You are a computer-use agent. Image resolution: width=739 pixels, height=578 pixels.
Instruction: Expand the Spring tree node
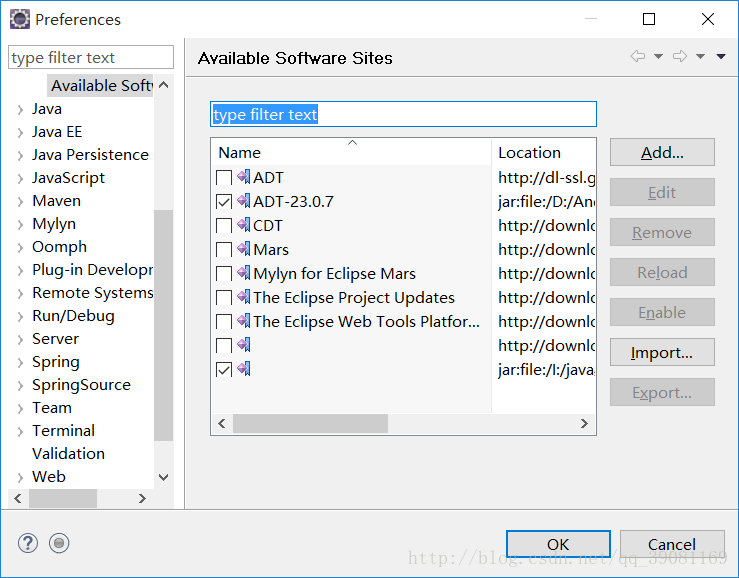(x=20, y=363)
